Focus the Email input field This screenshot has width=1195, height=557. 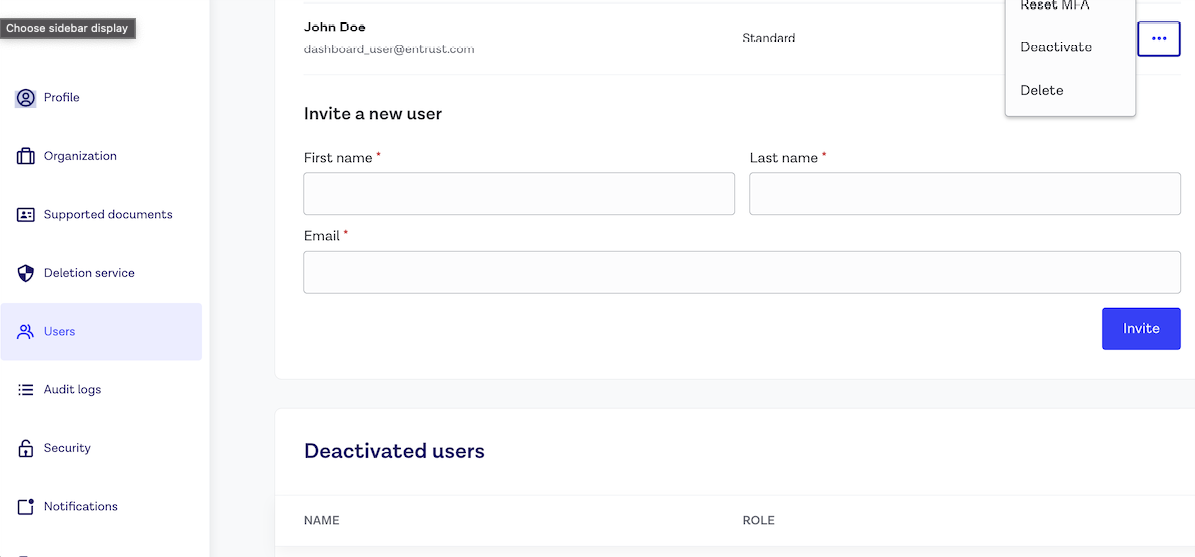(x=742, y=272)
